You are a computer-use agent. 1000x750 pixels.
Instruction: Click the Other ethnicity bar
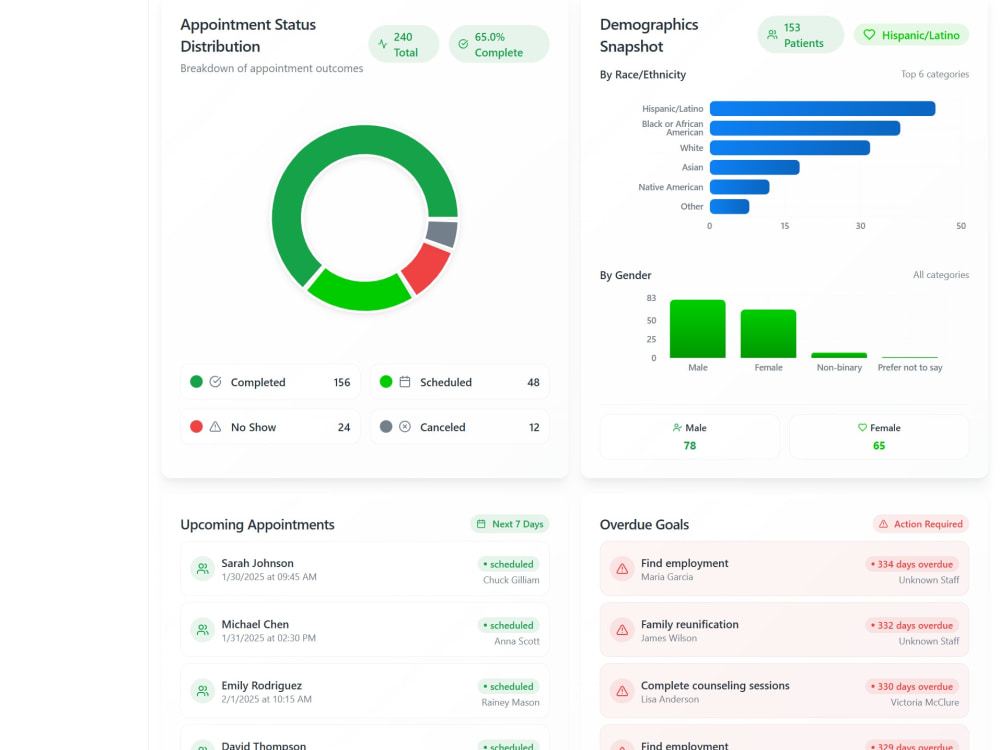tap(730, 207)
